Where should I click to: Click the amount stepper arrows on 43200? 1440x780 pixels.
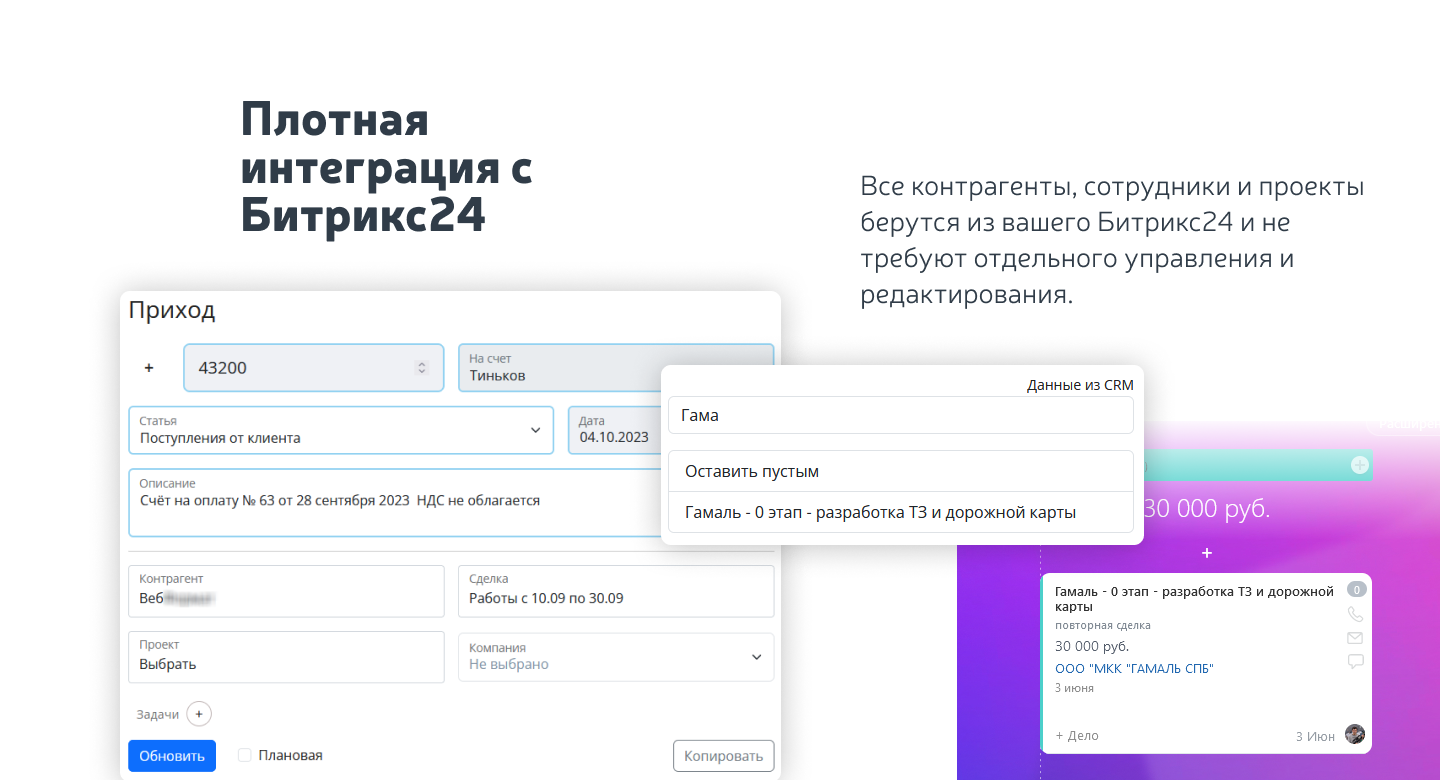422,368
